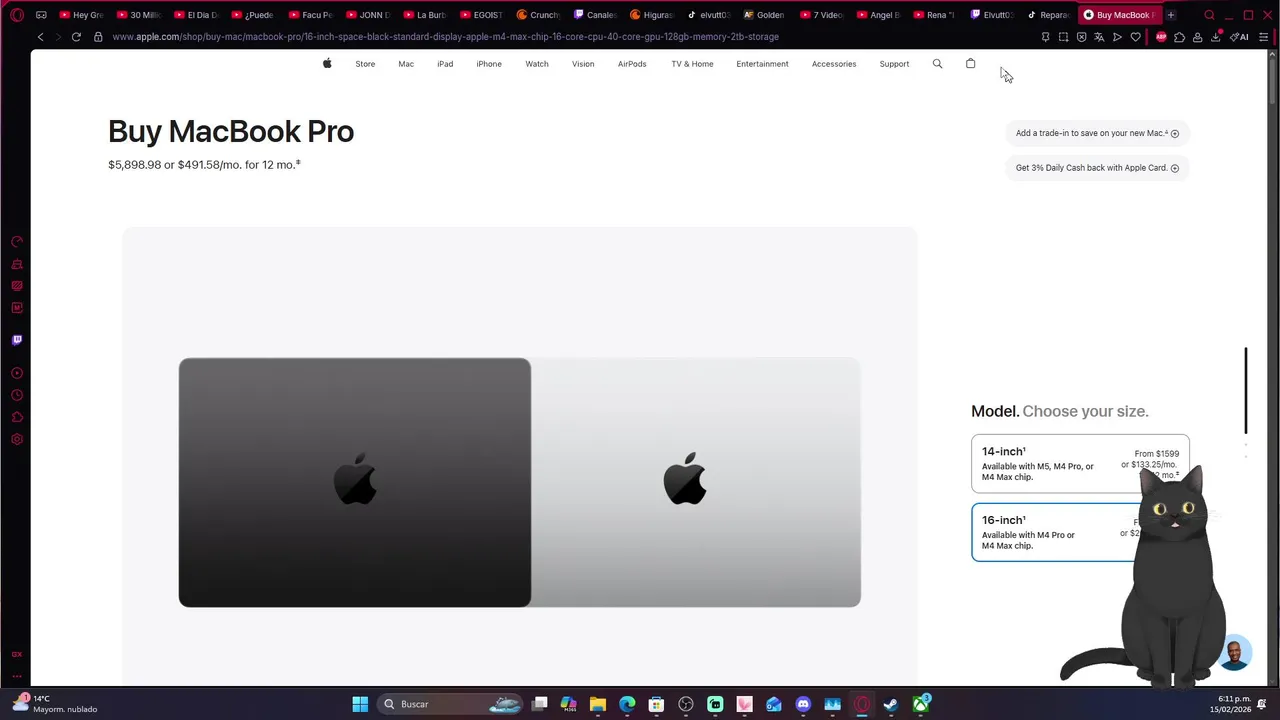1280x720 pixels.
Task: Open the Xbox app on the taskbar
Action: [920, 704]
